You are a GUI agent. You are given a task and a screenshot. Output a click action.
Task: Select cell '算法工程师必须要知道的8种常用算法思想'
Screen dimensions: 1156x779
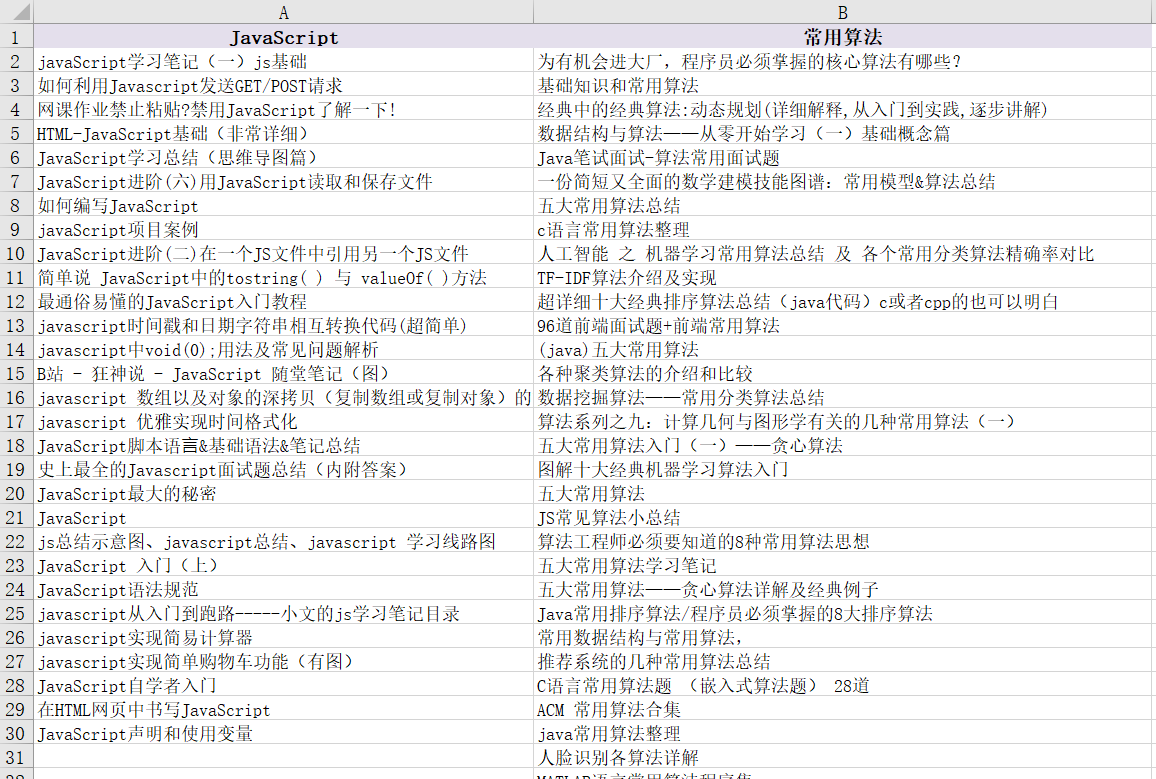(x=843, y=541)
